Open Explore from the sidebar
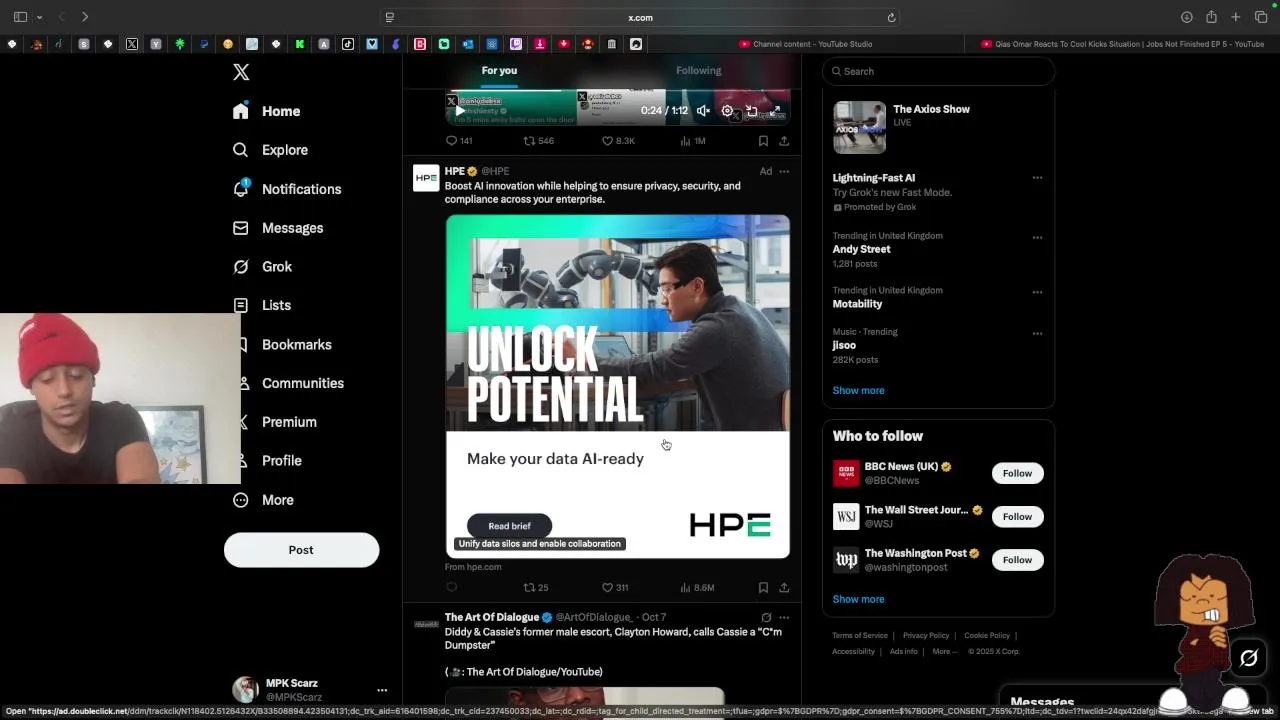 pyautogui.click(x=270, y=150)
